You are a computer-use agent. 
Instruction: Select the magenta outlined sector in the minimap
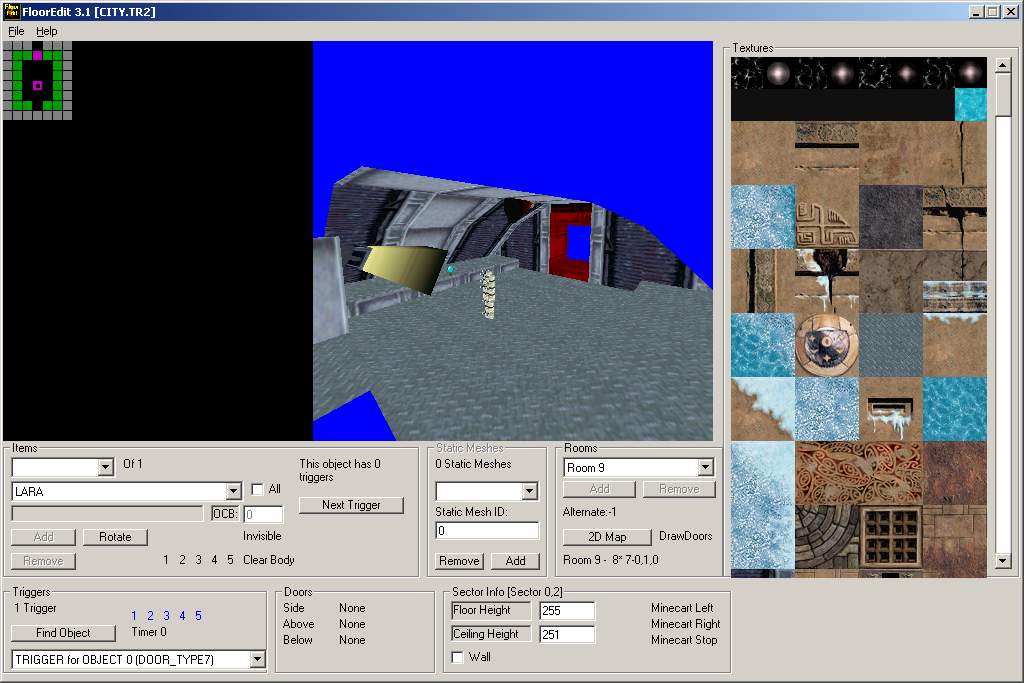(37, 86)
